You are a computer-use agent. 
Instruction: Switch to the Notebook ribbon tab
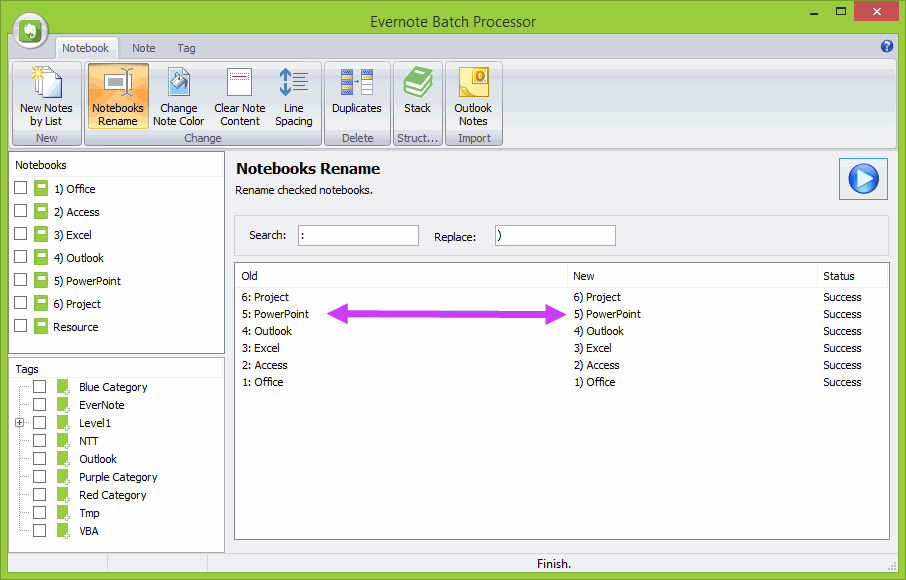pos(86,48)
